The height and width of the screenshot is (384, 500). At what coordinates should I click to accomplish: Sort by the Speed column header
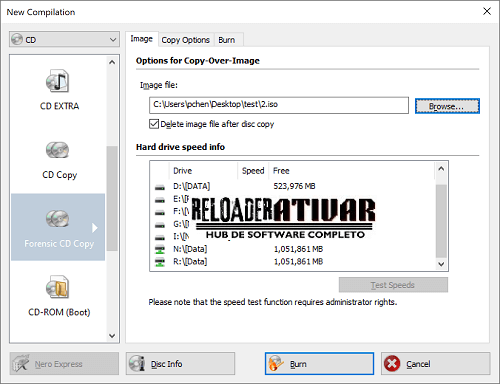(x=253, y=171)
